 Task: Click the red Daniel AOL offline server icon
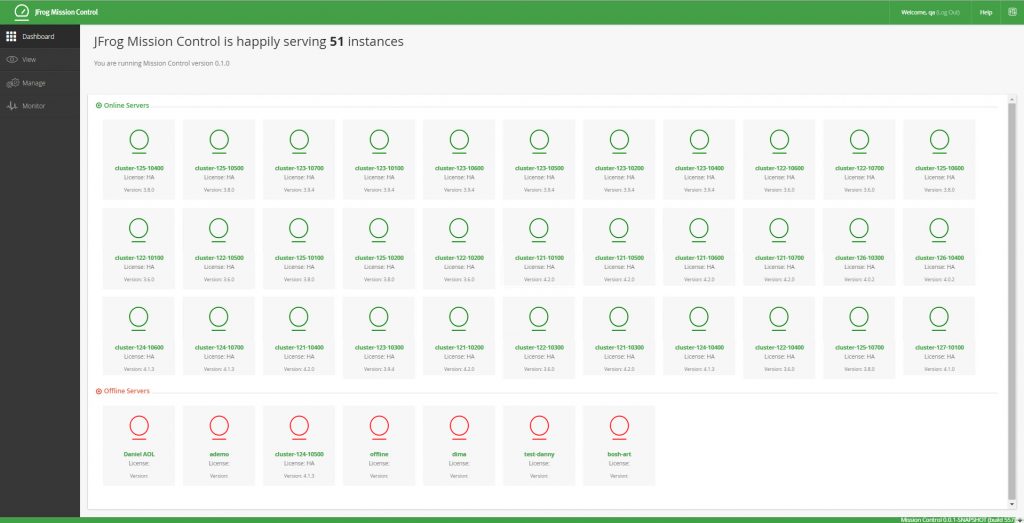click(x=139, y=428)
